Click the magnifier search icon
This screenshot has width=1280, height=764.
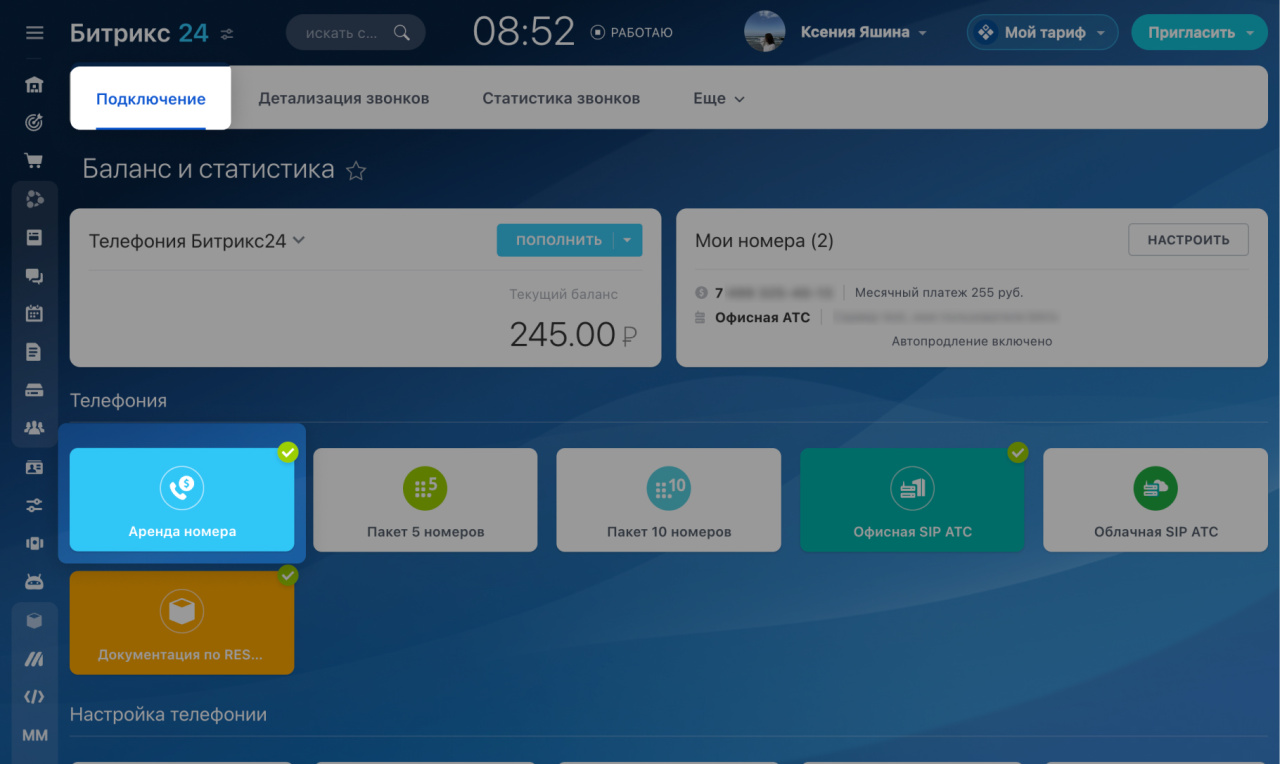[402, 33]
